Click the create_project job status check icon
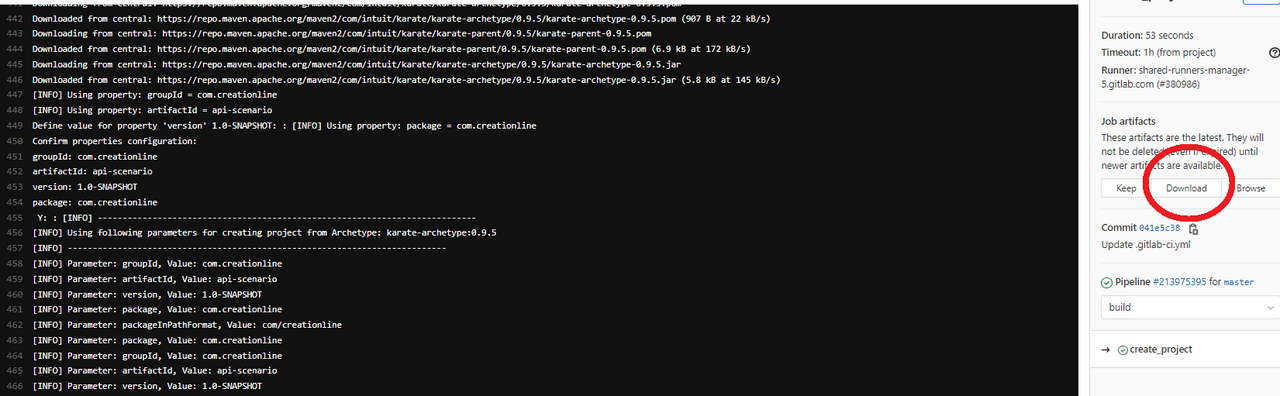1280x396 pixels. [x=1123, y=349]
